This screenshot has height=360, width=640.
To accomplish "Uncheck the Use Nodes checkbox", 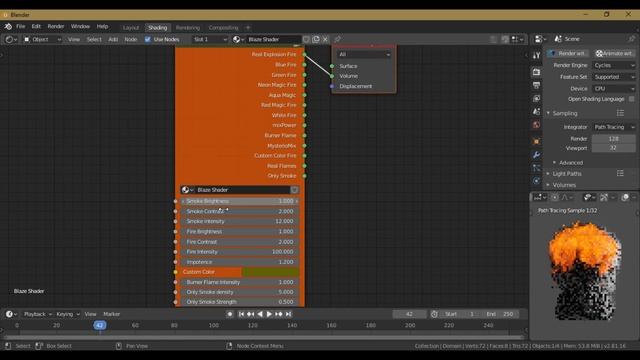I will (148, 40).
